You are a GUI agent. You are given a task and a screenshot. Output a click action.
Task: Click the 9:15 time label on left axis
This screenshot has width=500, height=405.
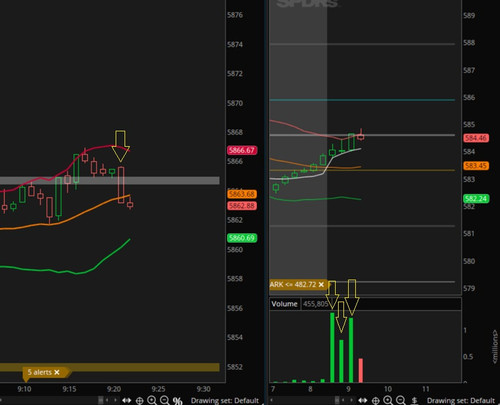click(x=69, y=389)
